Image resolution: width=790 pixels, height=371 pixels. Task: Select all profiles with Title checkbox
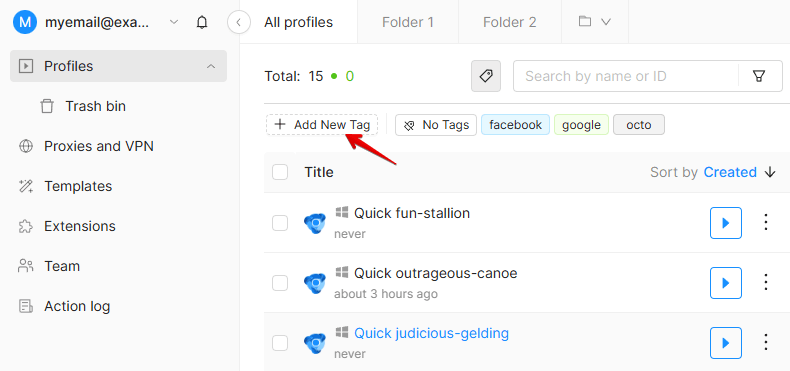(x=280, y=172)
